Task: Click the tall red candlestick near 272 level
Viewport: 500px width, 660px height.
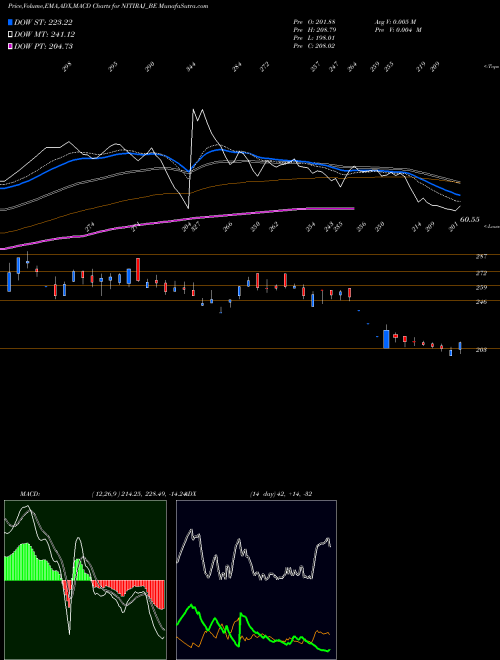Action: tap(138, 269)
